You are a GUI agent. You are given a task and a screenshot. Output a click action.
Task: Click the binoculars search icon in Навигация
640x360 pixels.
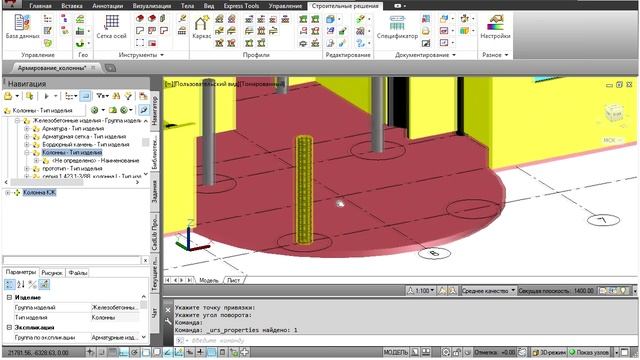click(x=116, y=96)
